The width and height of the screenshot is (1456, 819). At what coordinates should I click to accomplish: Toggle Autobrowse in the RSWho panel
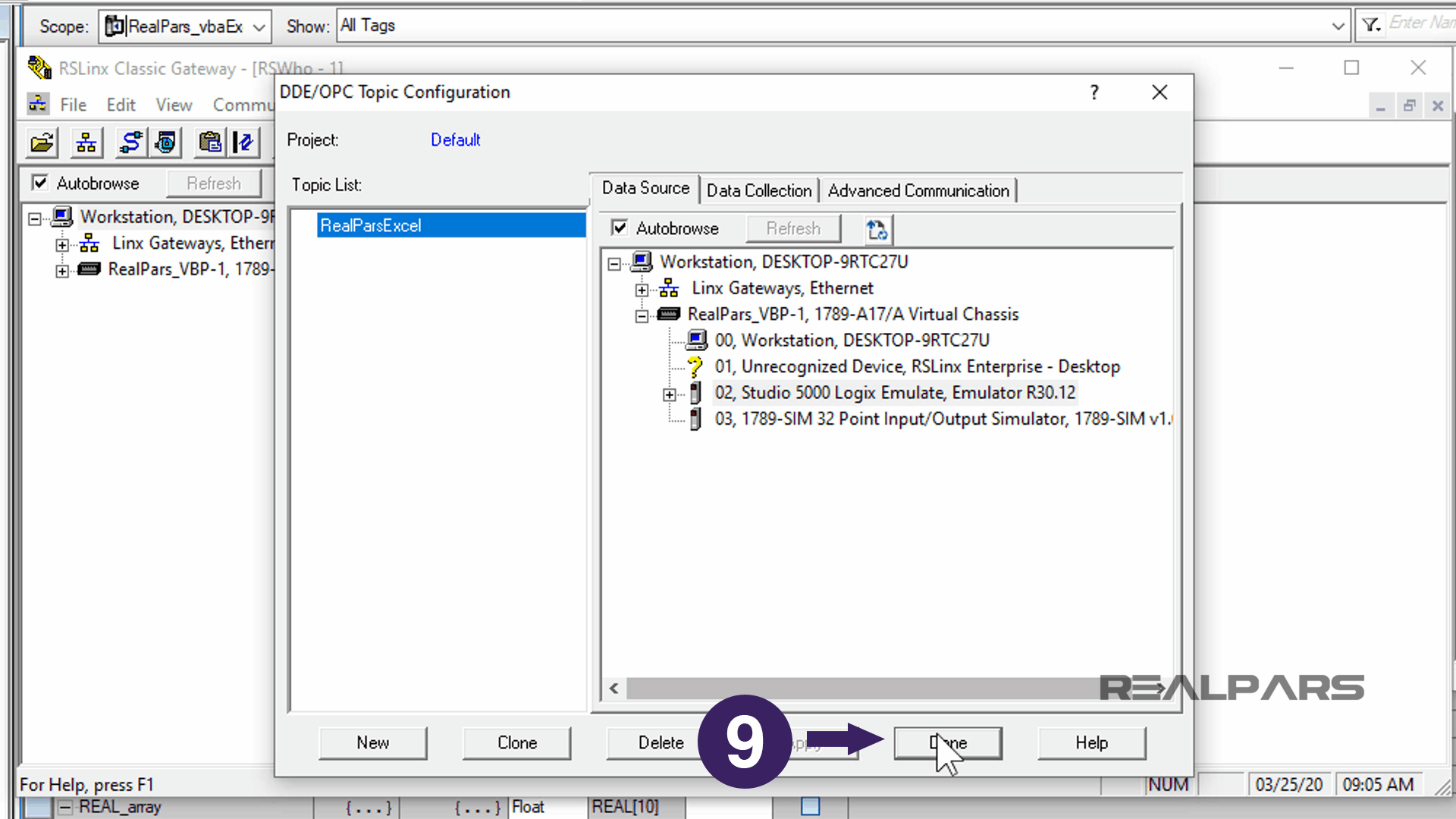pos(39,183)
